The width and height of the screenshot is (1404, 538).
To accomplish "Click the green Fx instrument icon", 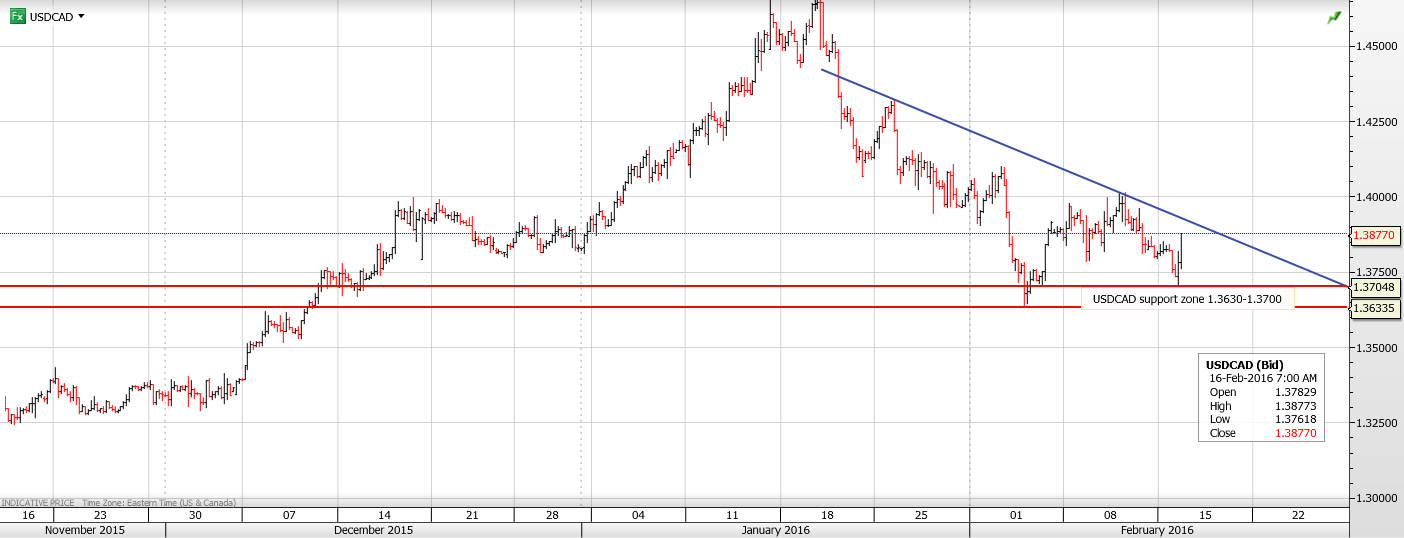I will (17, 16).
